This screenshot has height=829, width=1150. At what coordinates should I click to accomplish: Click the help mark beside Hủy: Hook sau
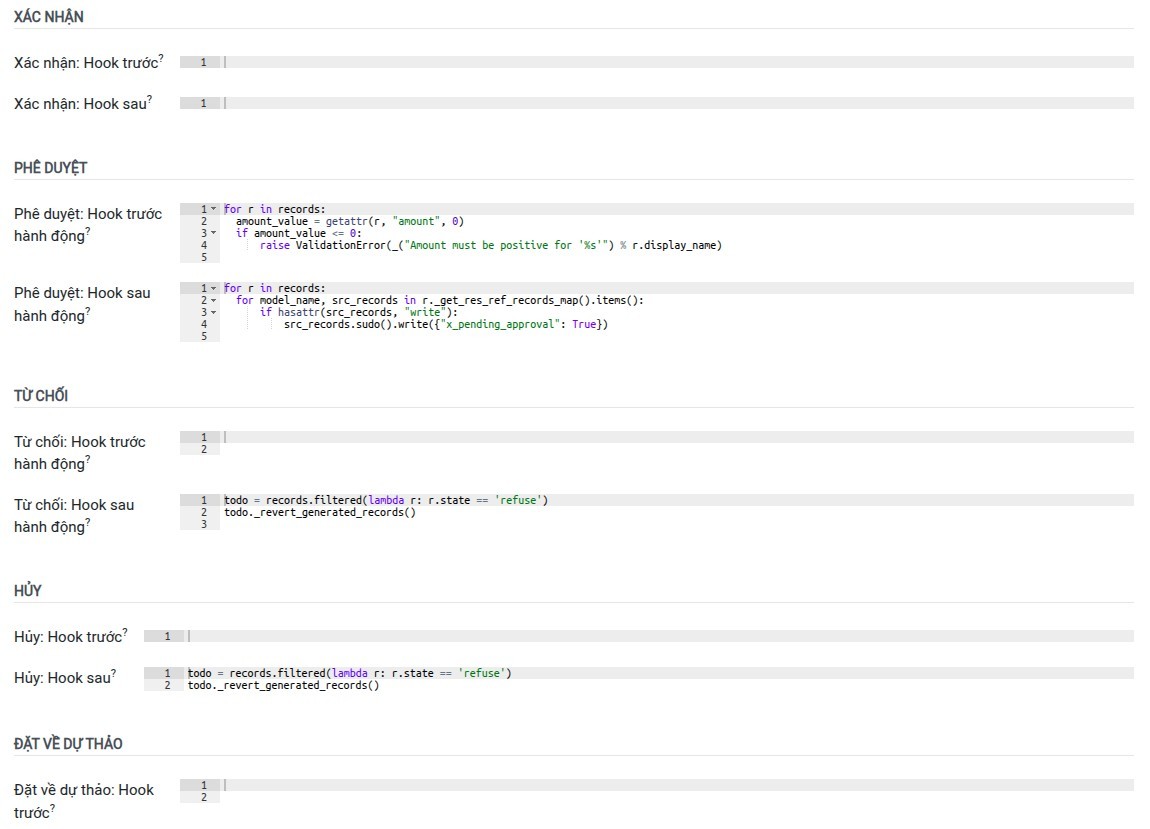[x=114, y=673]
